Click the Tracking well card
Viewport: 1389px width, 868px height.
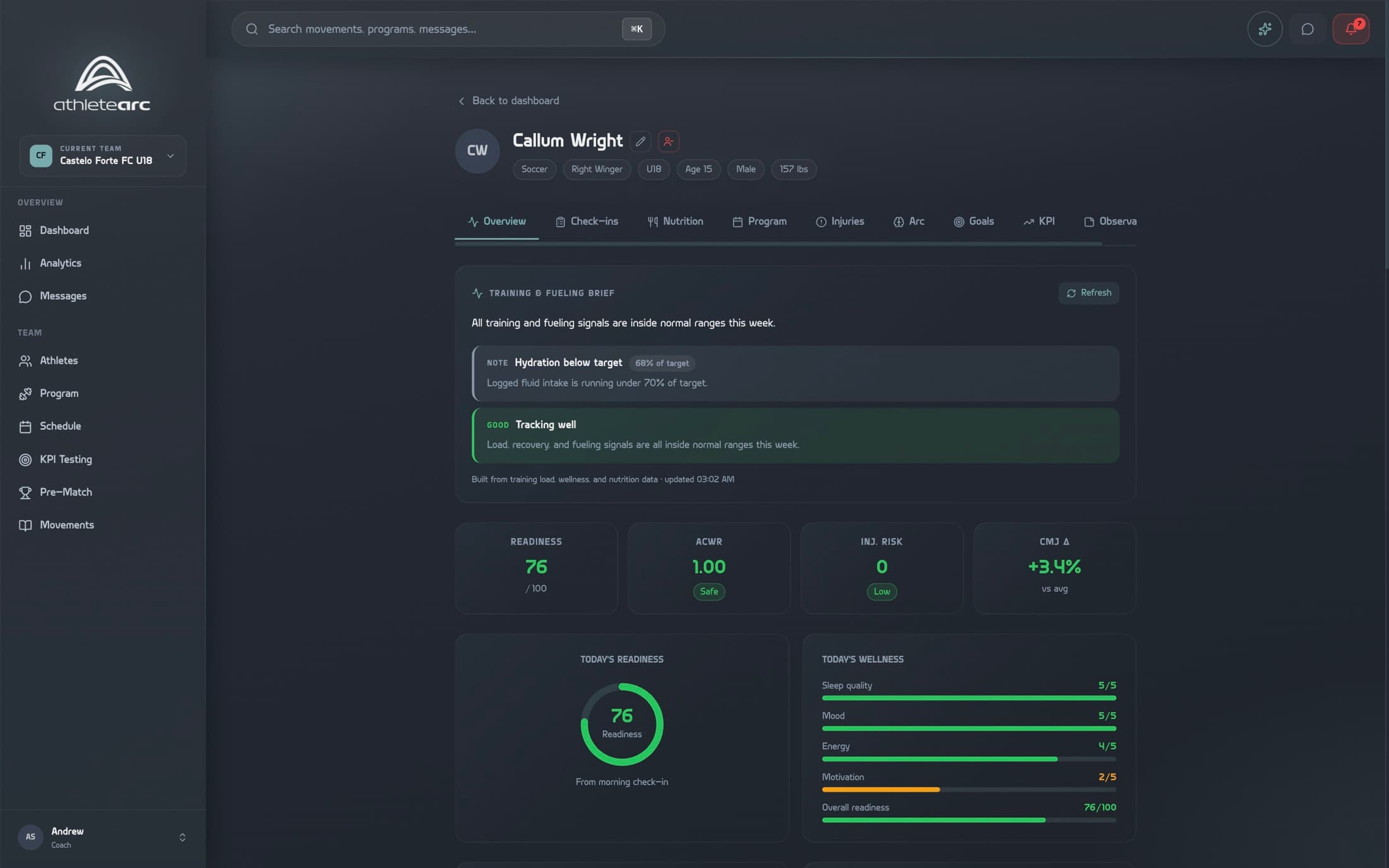(x=796, y=436)
